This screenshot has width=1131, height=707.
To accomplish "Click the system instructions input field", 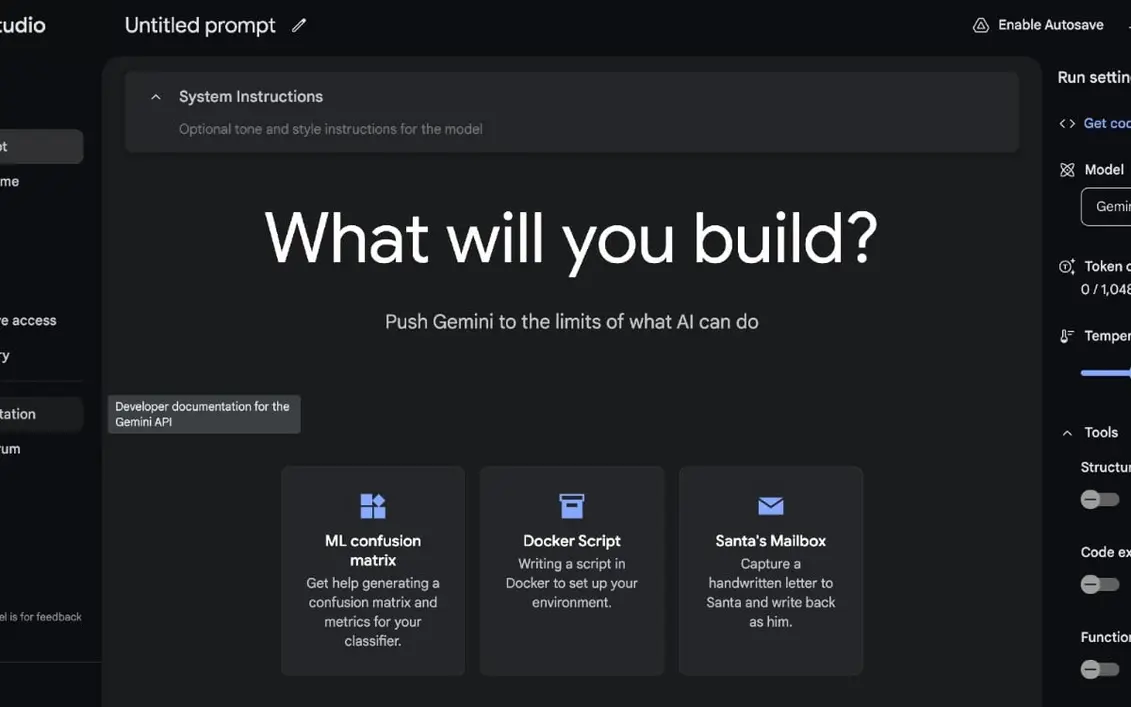I will tap(330, 129).
